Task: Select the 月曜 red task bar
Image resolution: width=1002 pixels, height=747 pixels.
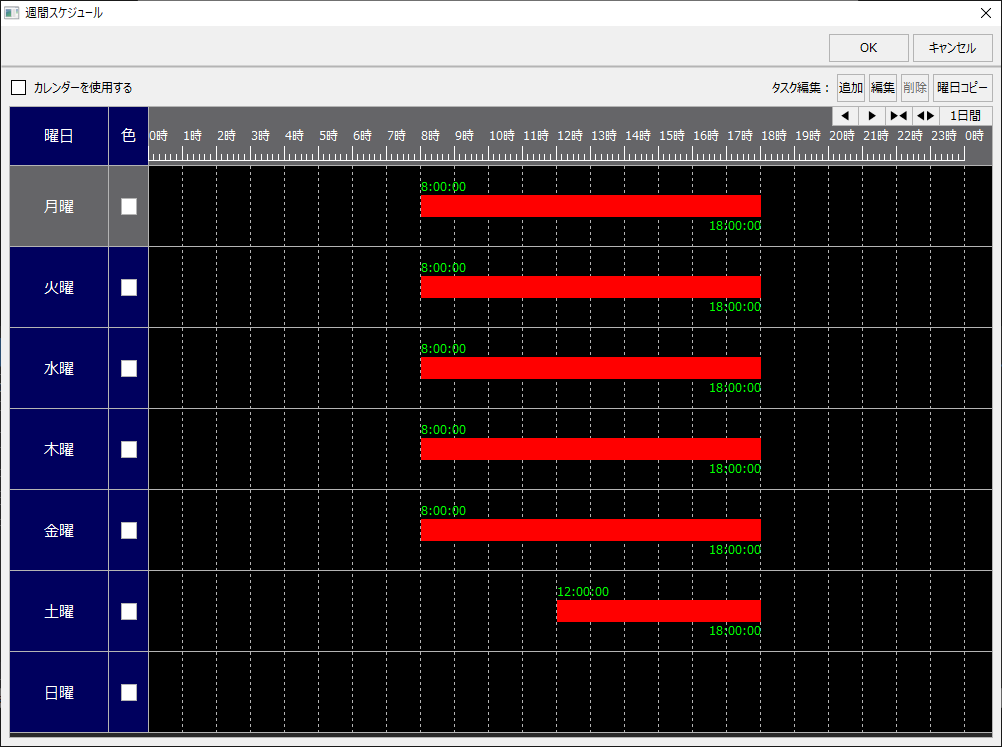Action: [x=590, y=206]
